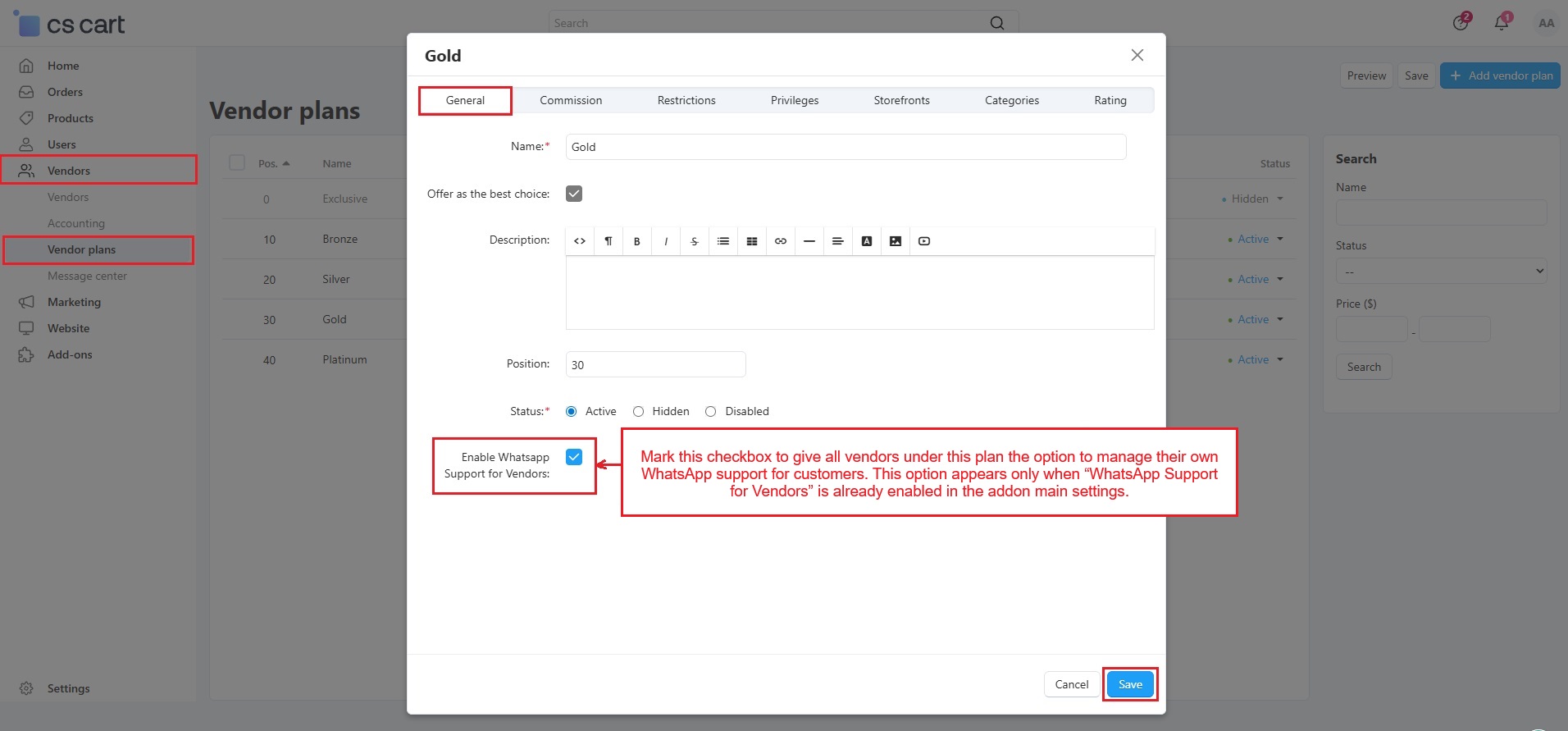Open the Status dropdown in Search panel
1568x731 pixels.
pos(1441,272)
